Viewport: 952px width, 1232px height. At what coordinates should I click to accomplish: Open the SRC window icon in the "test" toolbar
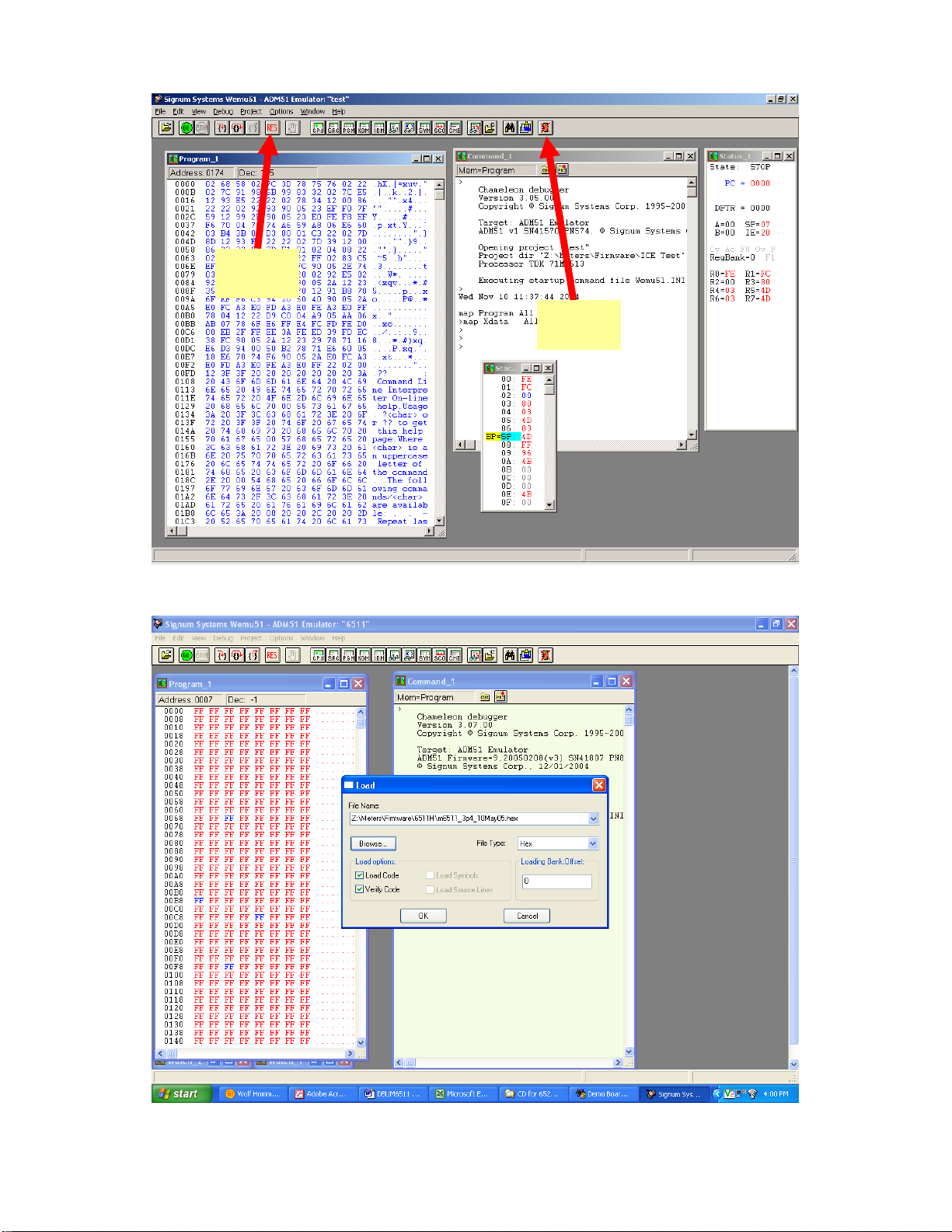click(333, 127)
